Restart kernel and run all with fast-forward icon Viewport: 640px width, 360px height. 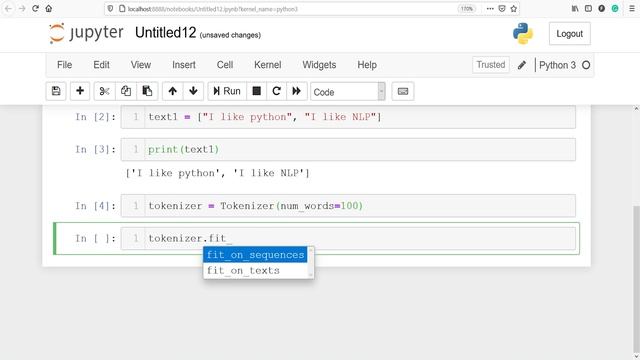[x=297, y=91]
